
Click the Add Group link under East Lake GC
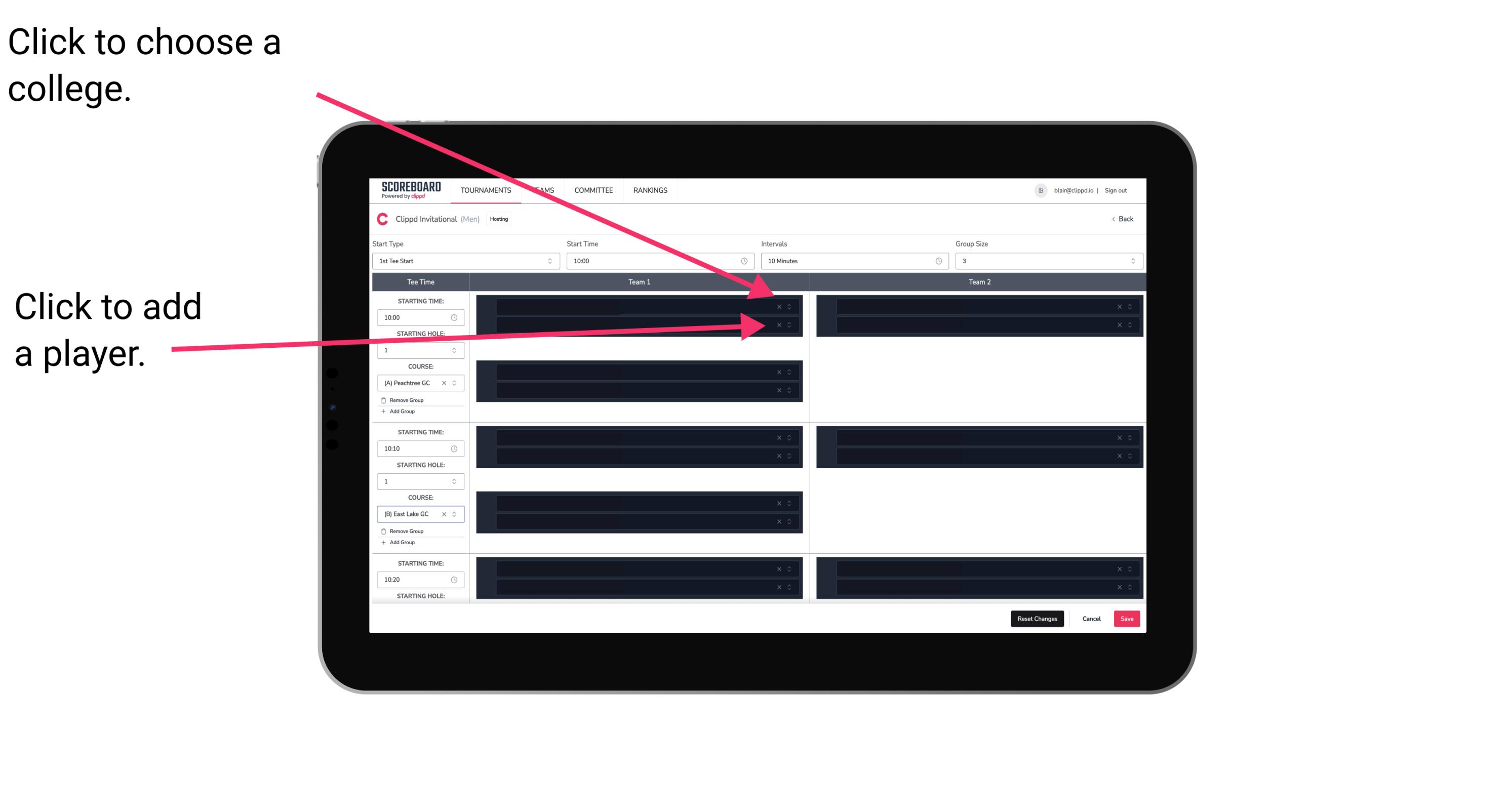(x=402, y=542)
